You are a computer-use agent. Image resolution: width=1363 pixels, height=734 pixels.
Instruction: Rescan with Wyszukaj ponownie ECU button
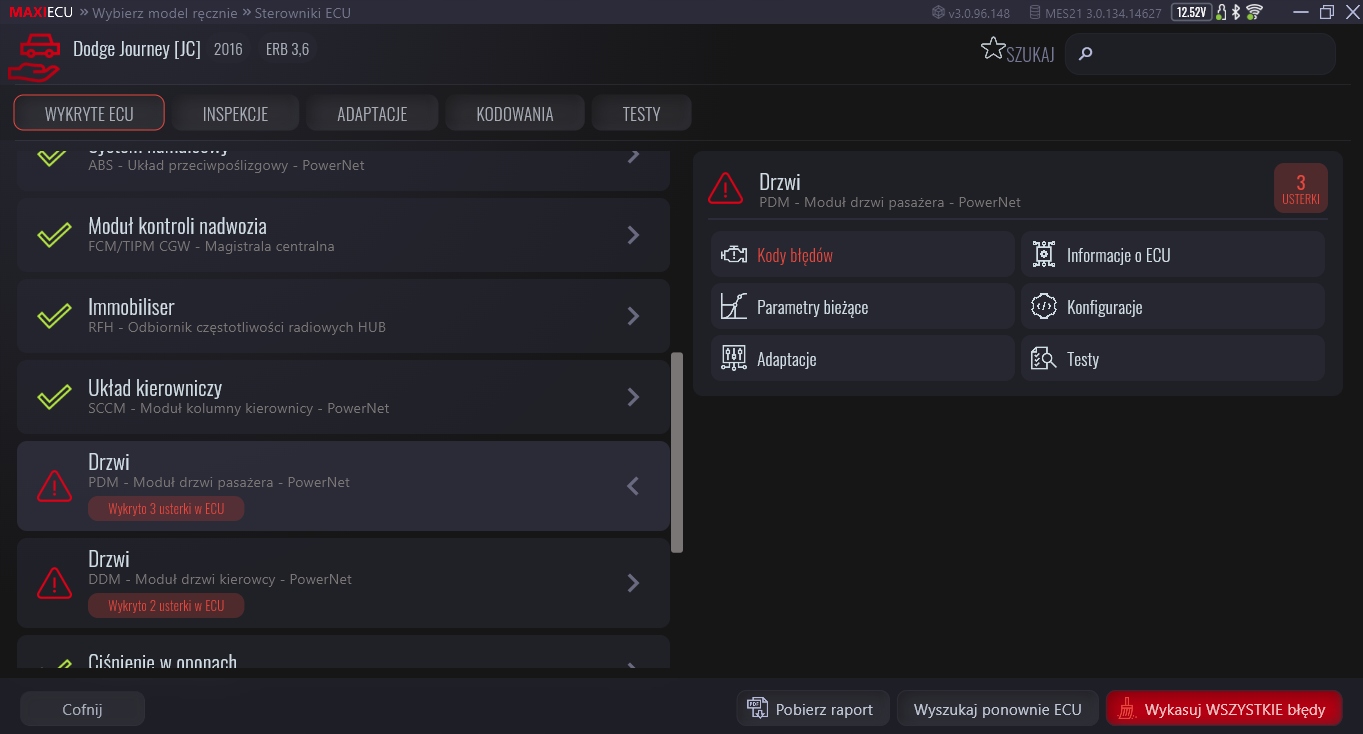998,709
